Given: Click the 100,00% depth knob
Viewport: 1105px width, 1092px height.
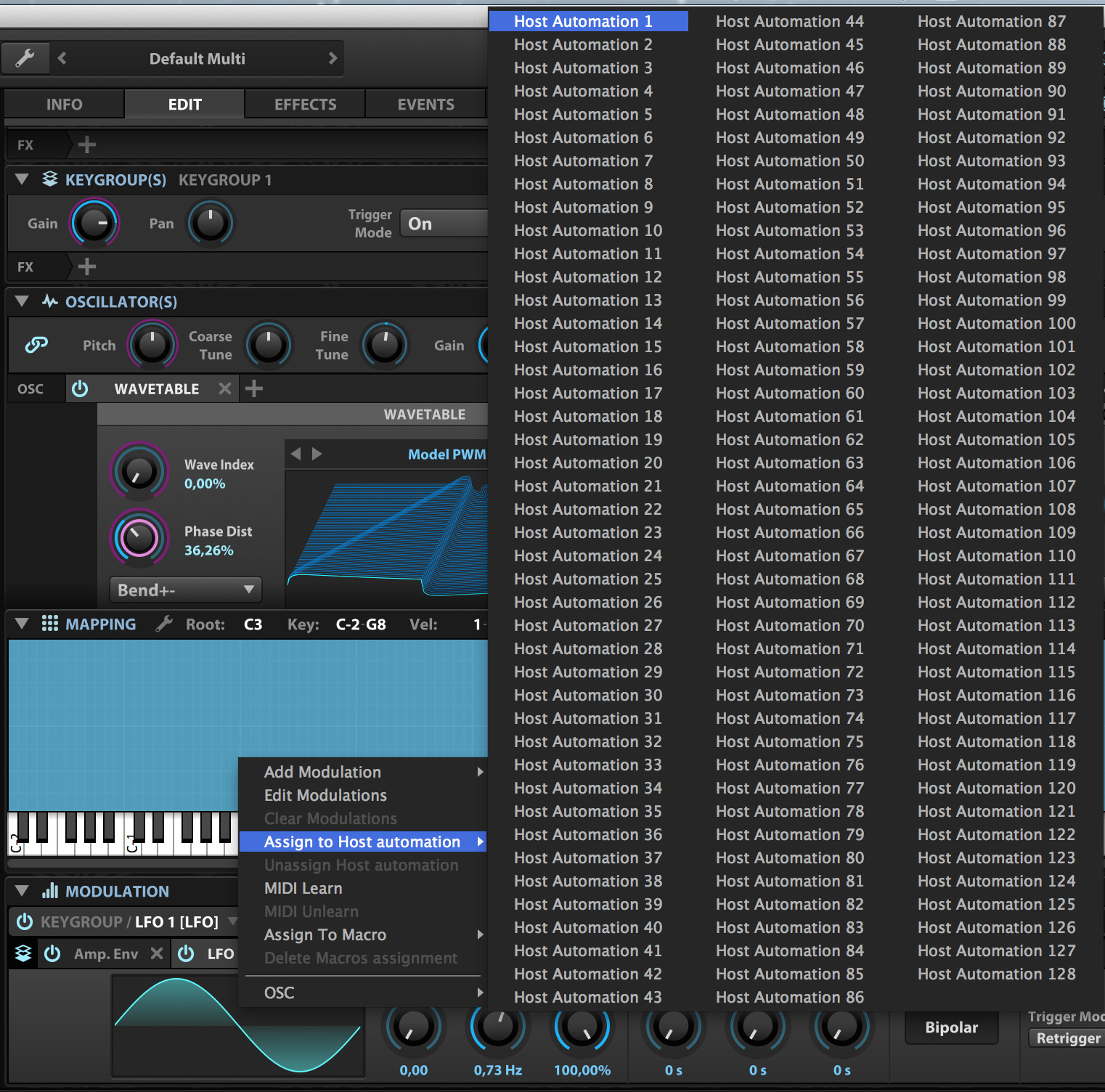Looking at the screenshot, I should 582,1027.
